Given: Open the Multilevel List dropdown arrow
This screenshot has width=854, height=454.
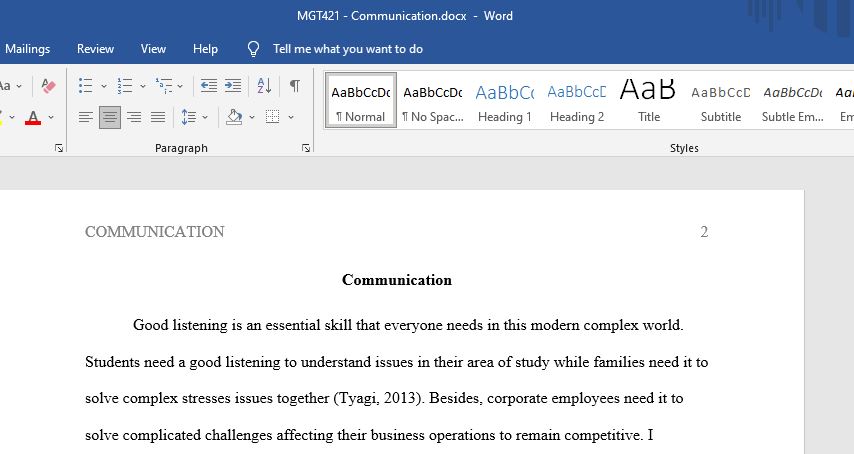Looking at the screenshot, I should pos(180,86).
